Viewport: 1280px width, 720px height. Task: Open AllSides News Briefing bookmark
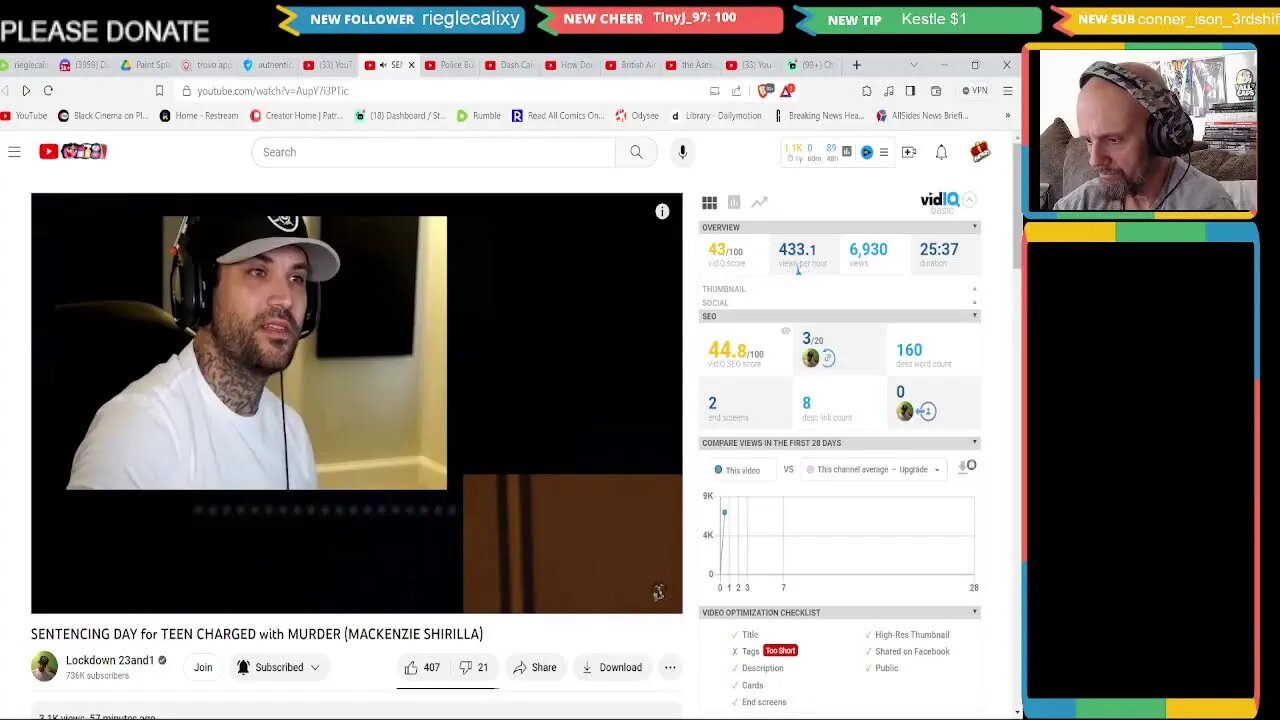[922, 116]
